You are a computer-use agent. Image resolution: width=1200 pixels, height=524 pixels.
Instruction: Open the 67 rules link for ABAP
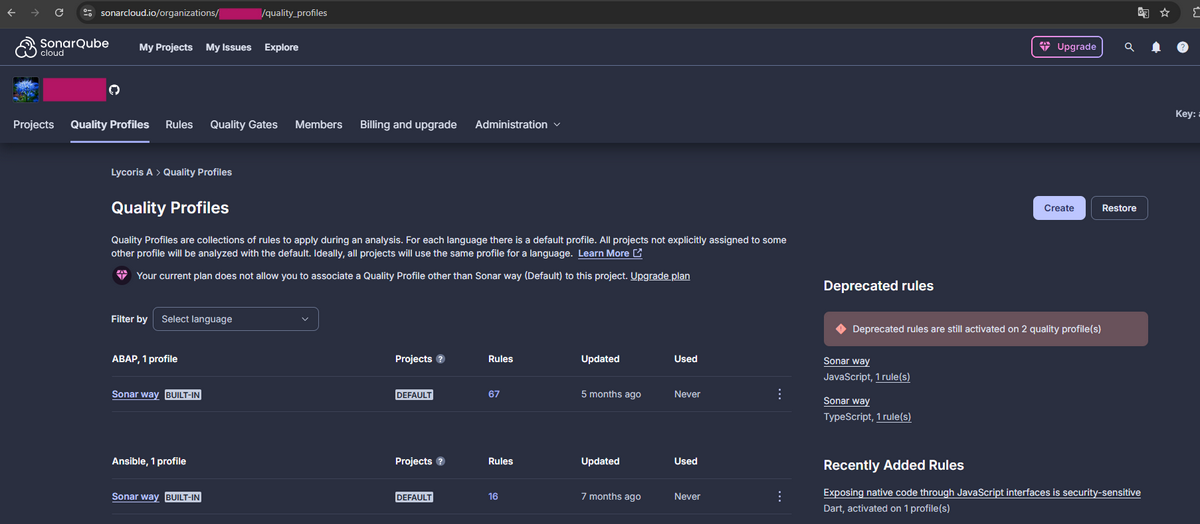pos(494,394)
